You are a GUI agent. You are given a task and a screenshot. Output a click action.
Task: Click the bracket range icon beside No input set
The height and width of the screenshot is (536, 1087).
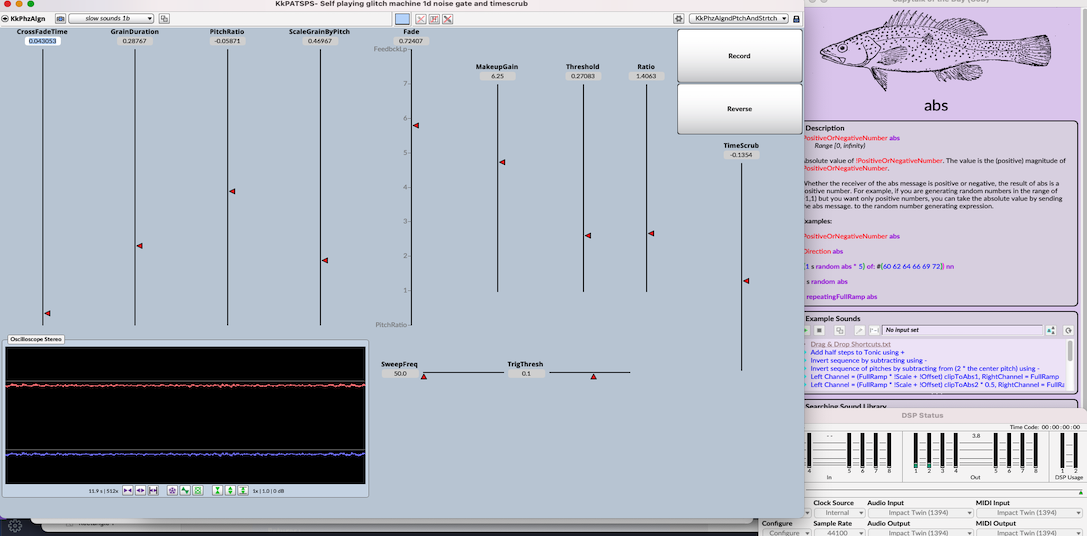[874, 330]
